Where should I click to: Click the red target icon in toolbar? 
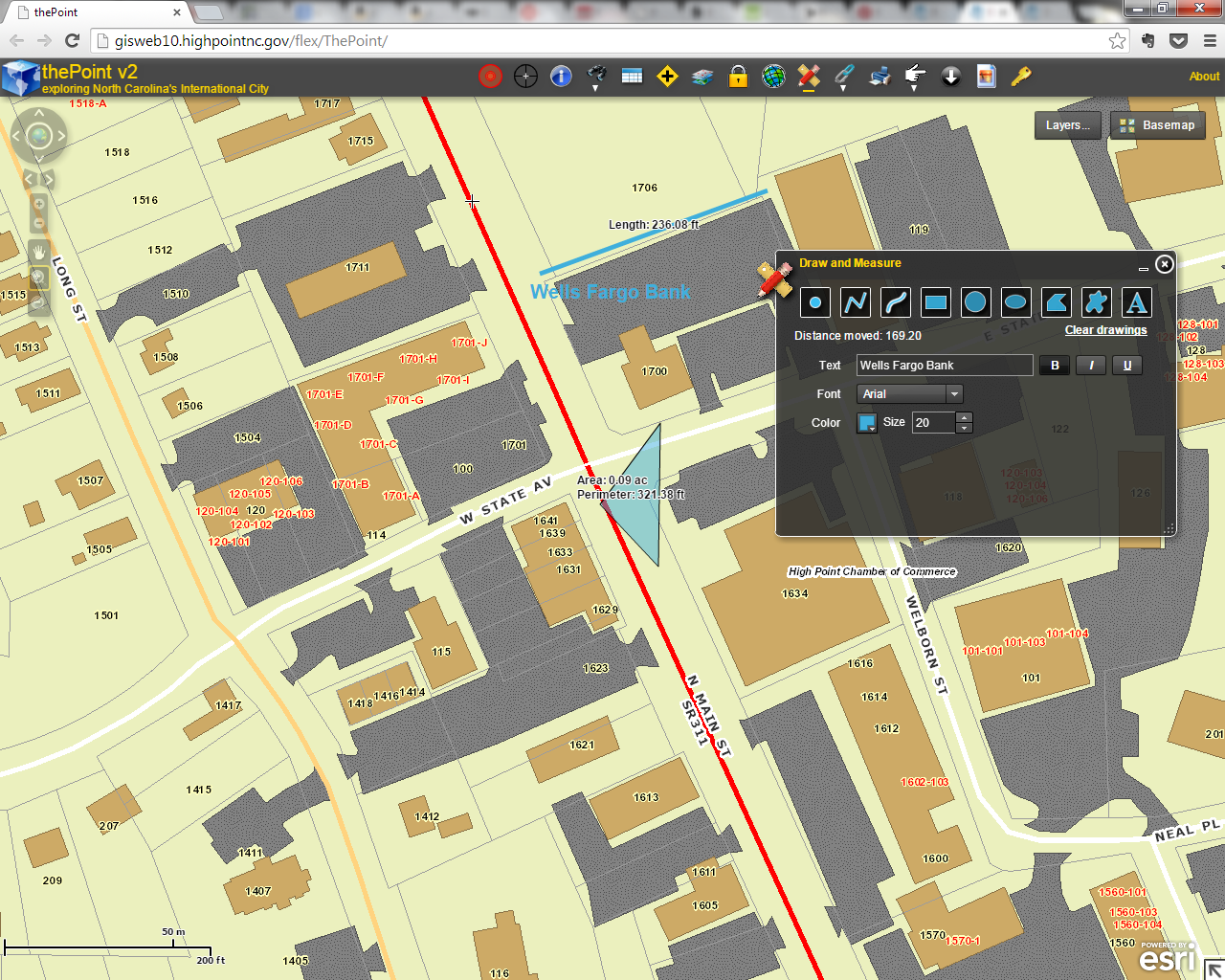pos(490,77)
